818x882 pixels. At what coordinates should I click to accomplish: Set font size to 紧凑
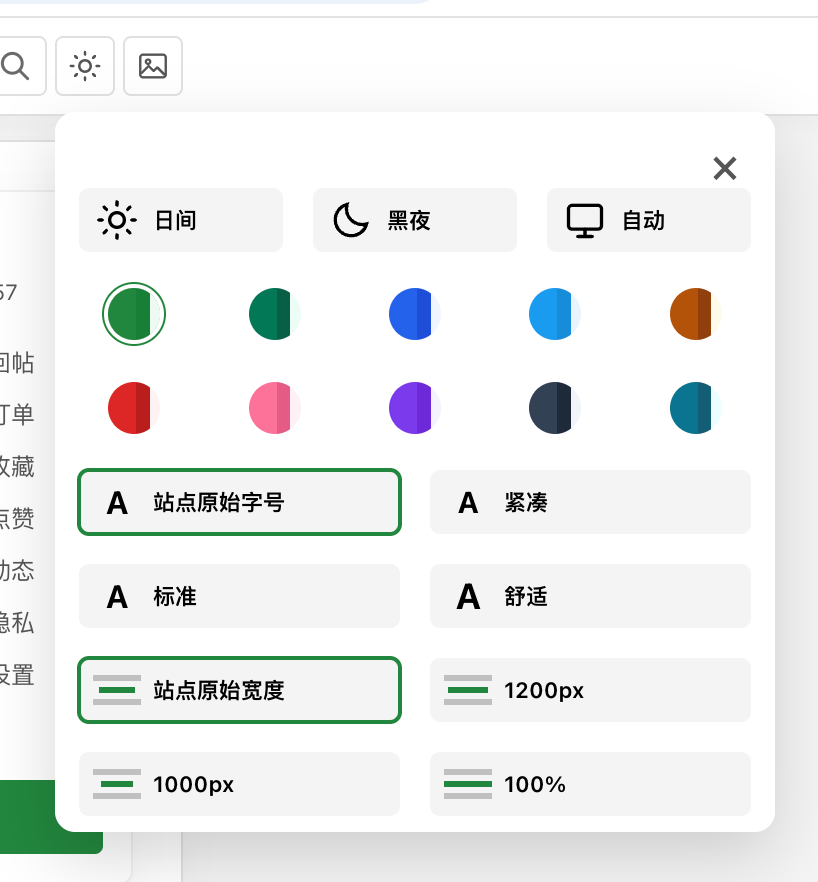(x=590, y=502)
